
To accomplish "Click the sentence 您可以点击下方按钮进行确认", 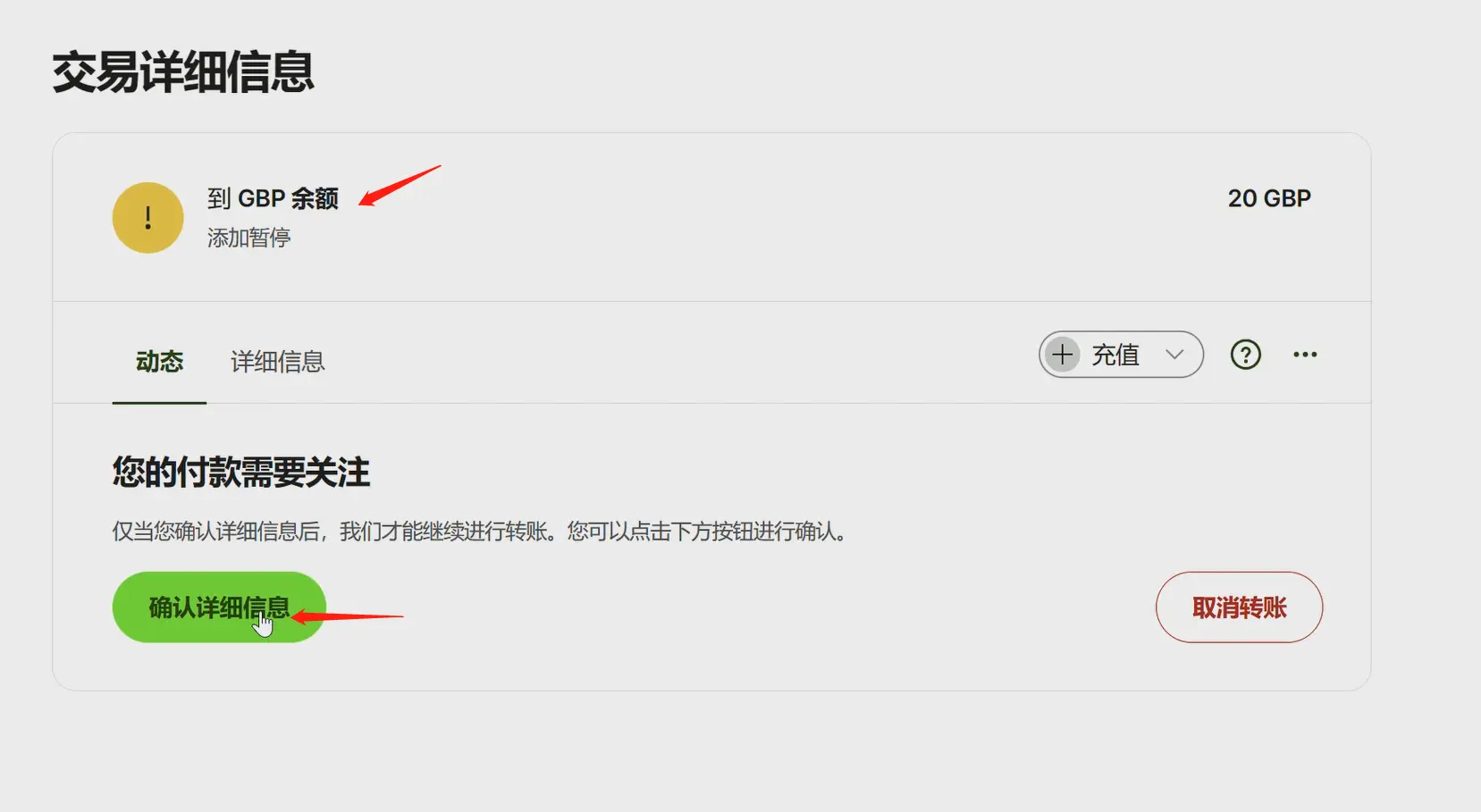I will tap(708, 532).
